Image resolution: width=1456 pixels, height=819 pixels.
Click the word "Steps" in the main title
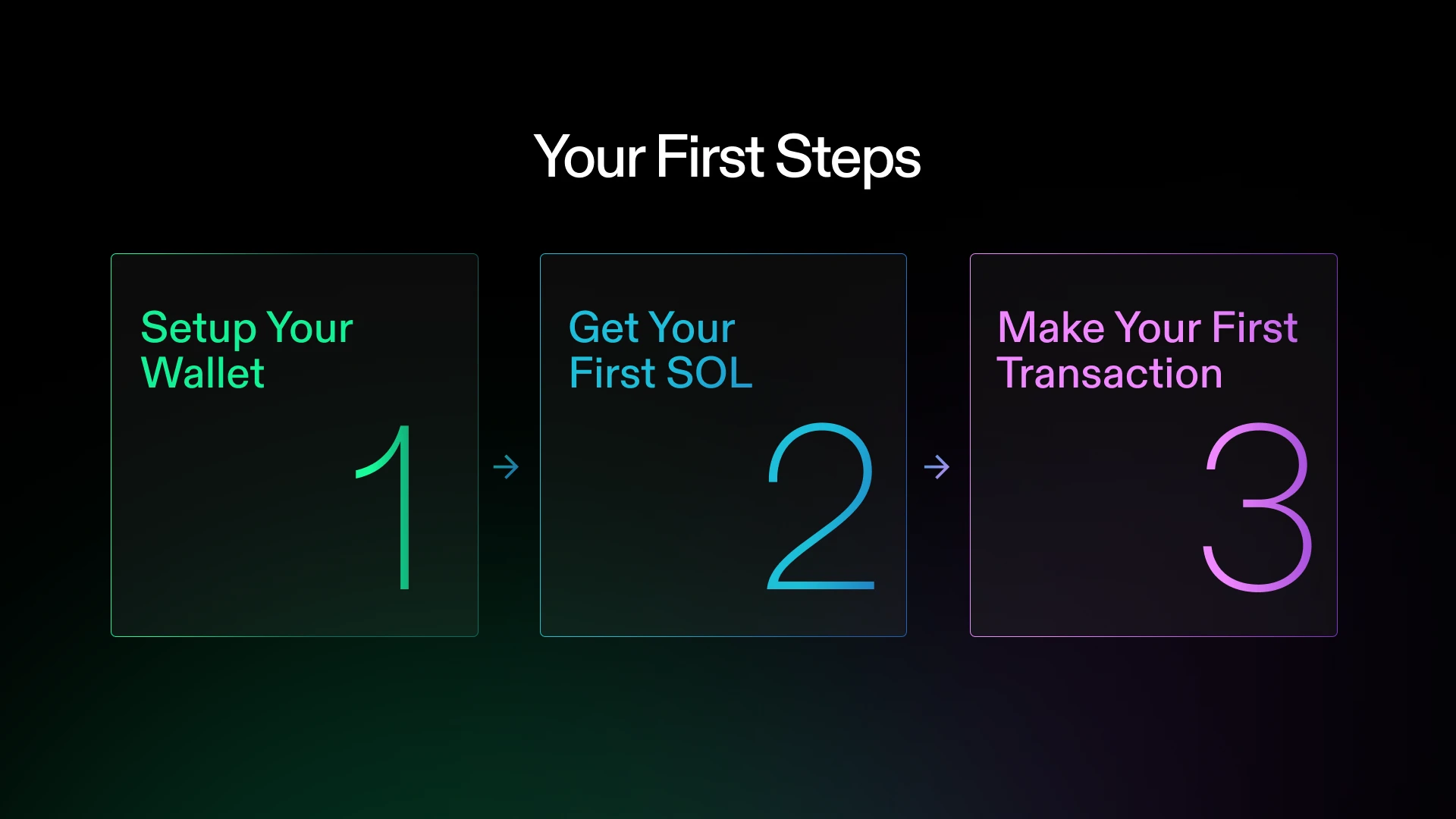coord(848,158)
